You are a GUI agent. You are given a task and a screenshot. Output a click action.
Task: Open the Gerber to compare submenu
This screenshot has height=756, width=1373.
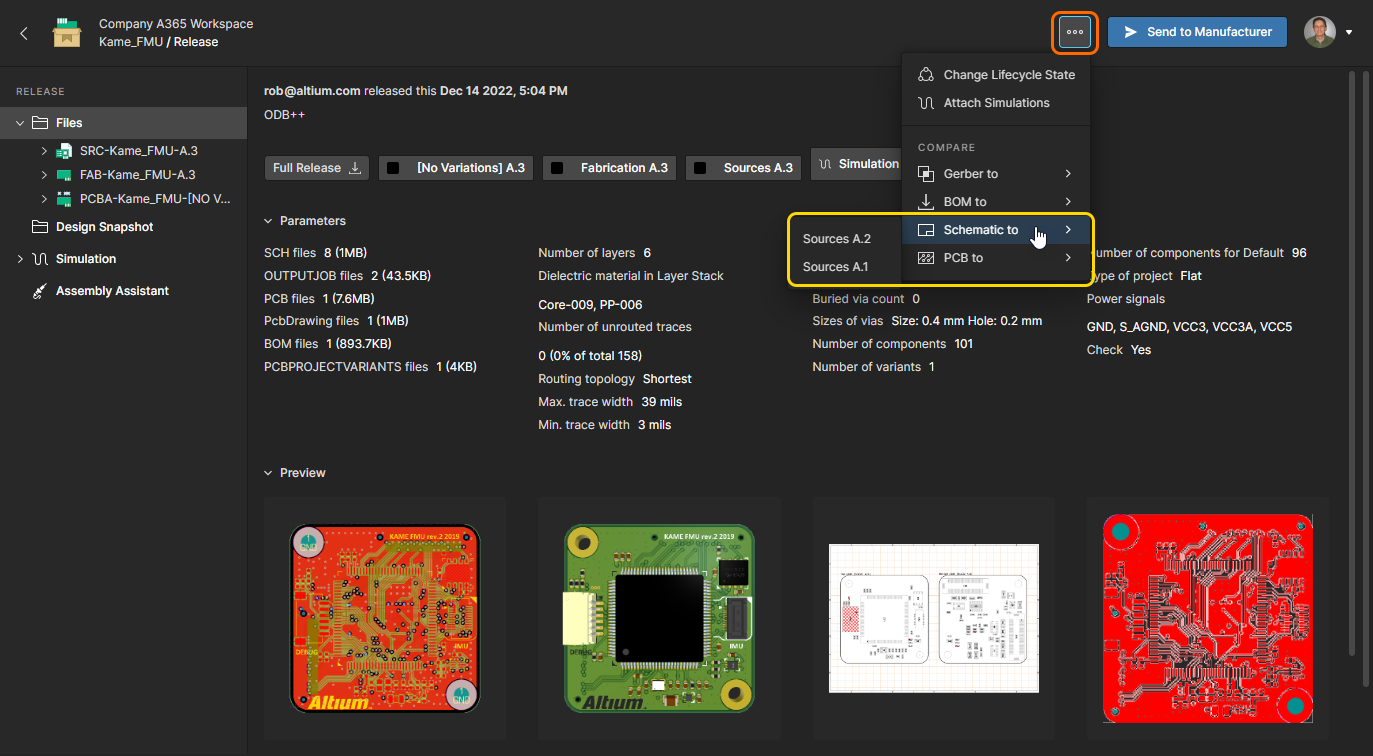coord(995,174)
